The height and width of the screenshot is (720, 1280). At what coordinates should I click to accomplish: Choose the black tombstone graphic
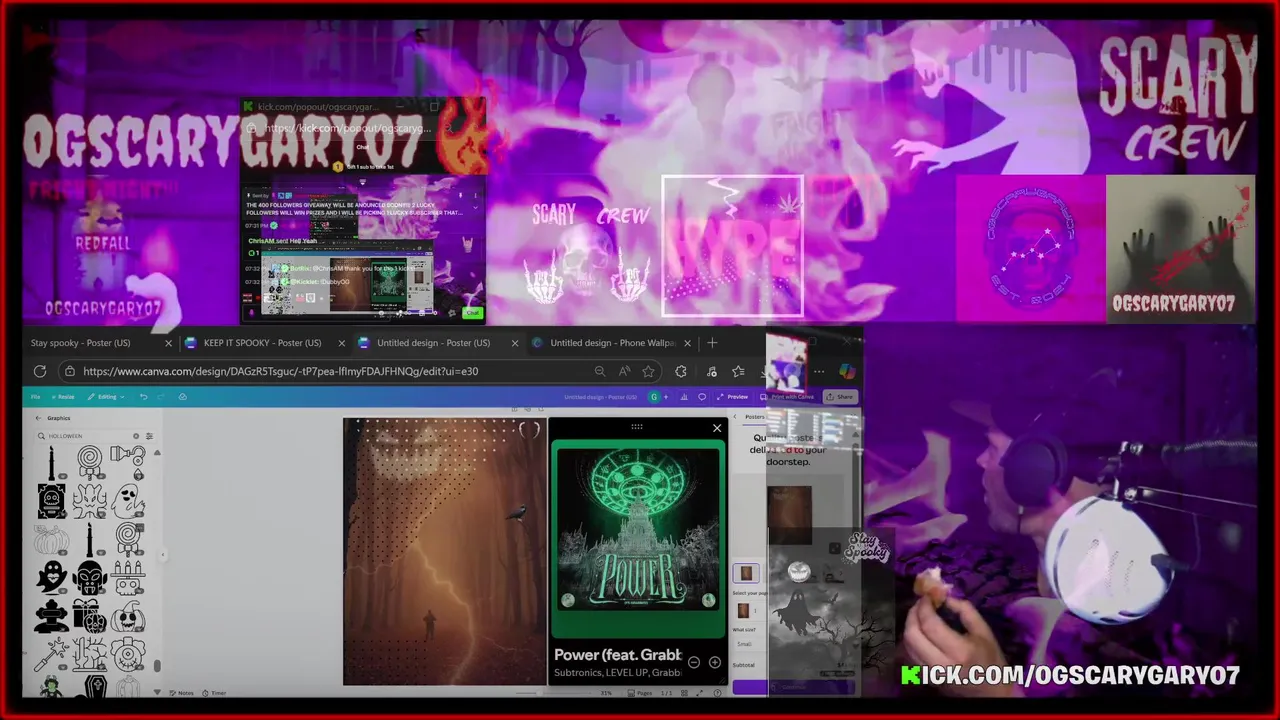tap(51, 616)
